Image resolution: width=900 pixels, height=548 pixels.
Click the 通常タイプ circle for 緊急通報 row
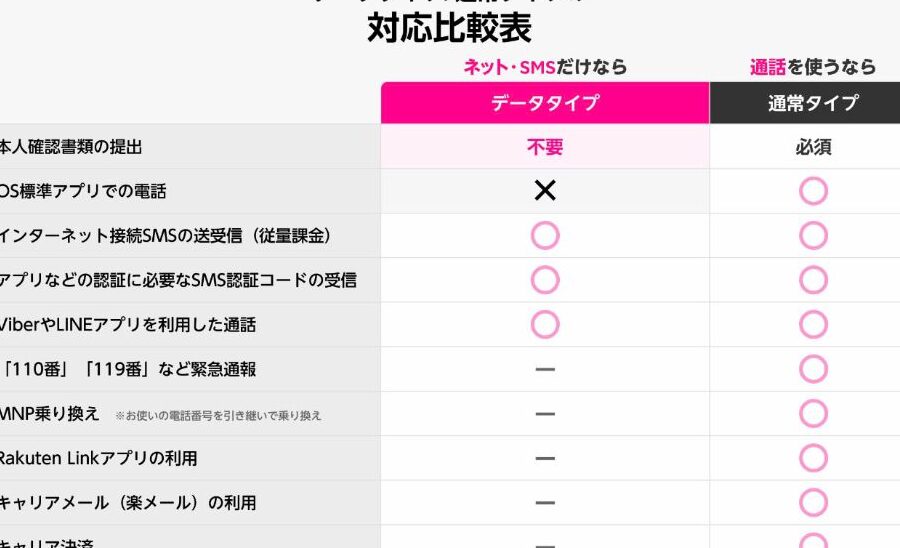[x=813, y=369]
